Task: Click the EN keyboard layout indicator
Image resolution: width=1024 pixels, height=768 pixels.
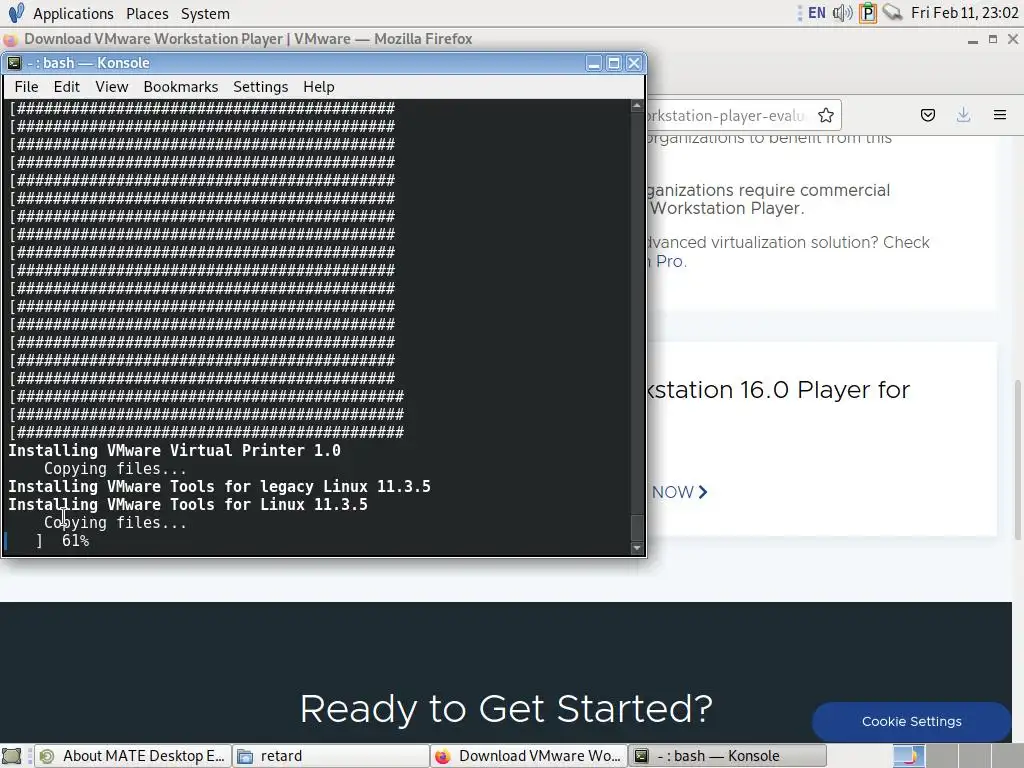Action: pyautogui.click(x=816, y=13)
